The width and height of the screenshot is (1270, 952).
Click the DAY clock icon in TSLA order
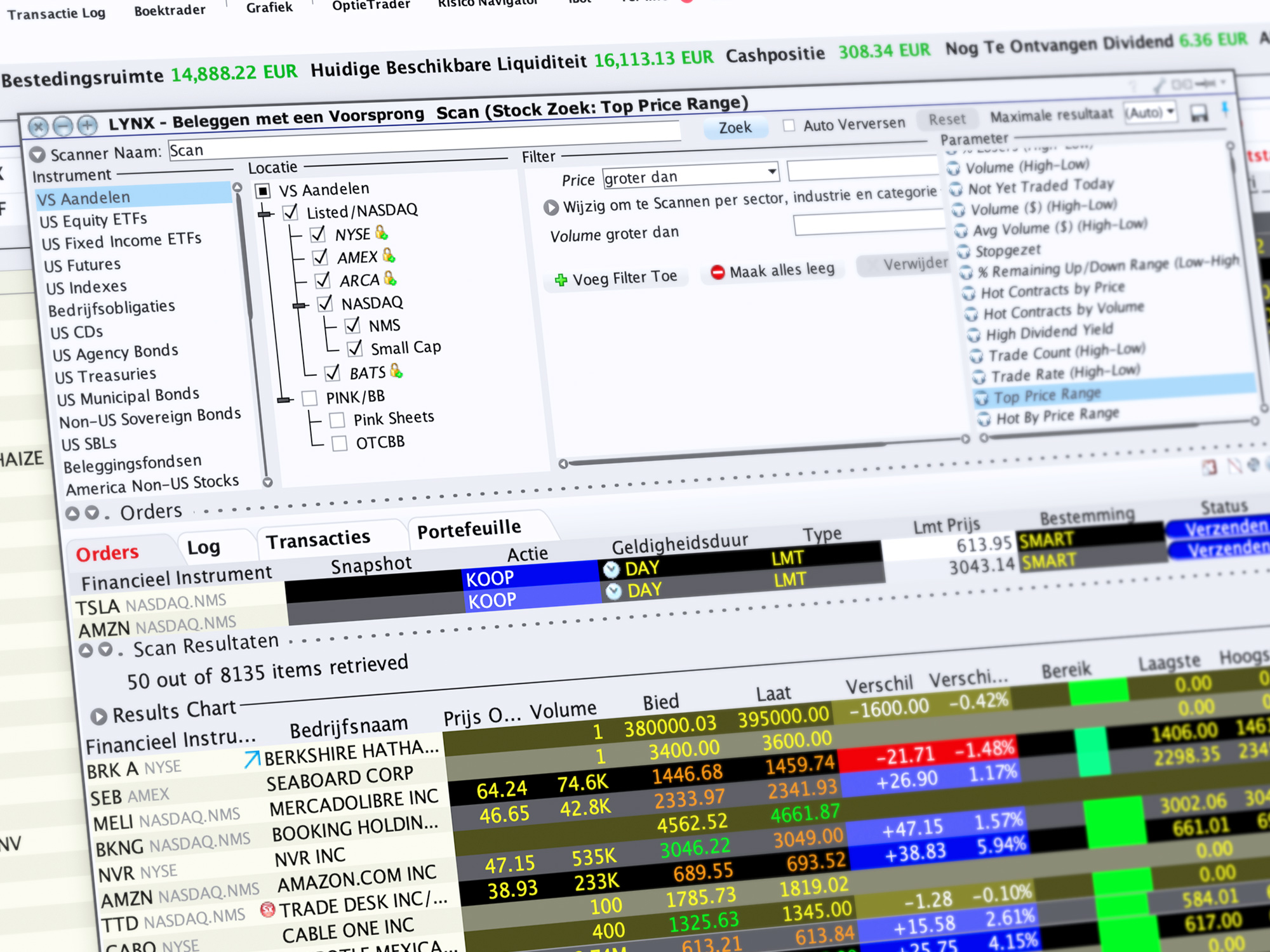point(611,570)
